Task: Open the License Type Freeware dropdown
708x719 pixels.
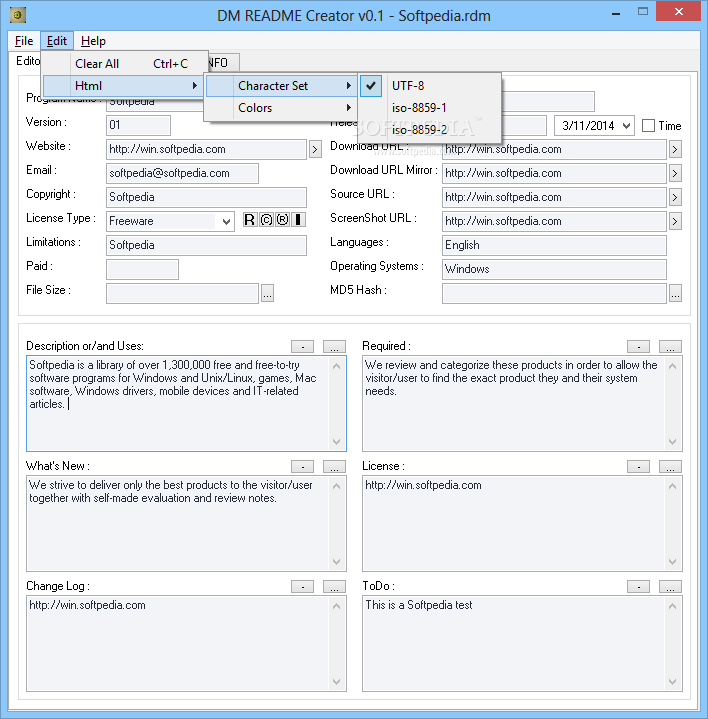Action: (226, 221)
